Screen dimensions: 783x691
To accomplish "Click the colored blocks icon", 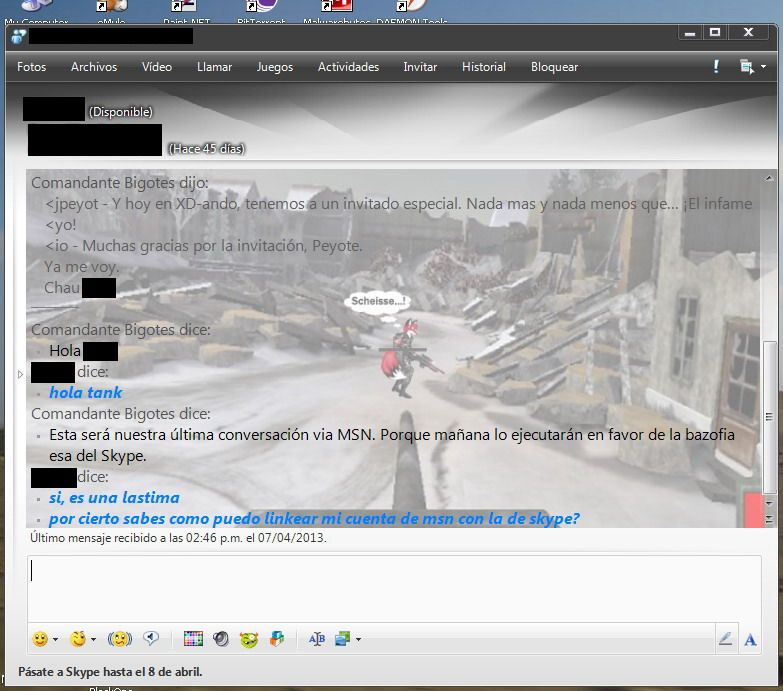I will (277, 639).
